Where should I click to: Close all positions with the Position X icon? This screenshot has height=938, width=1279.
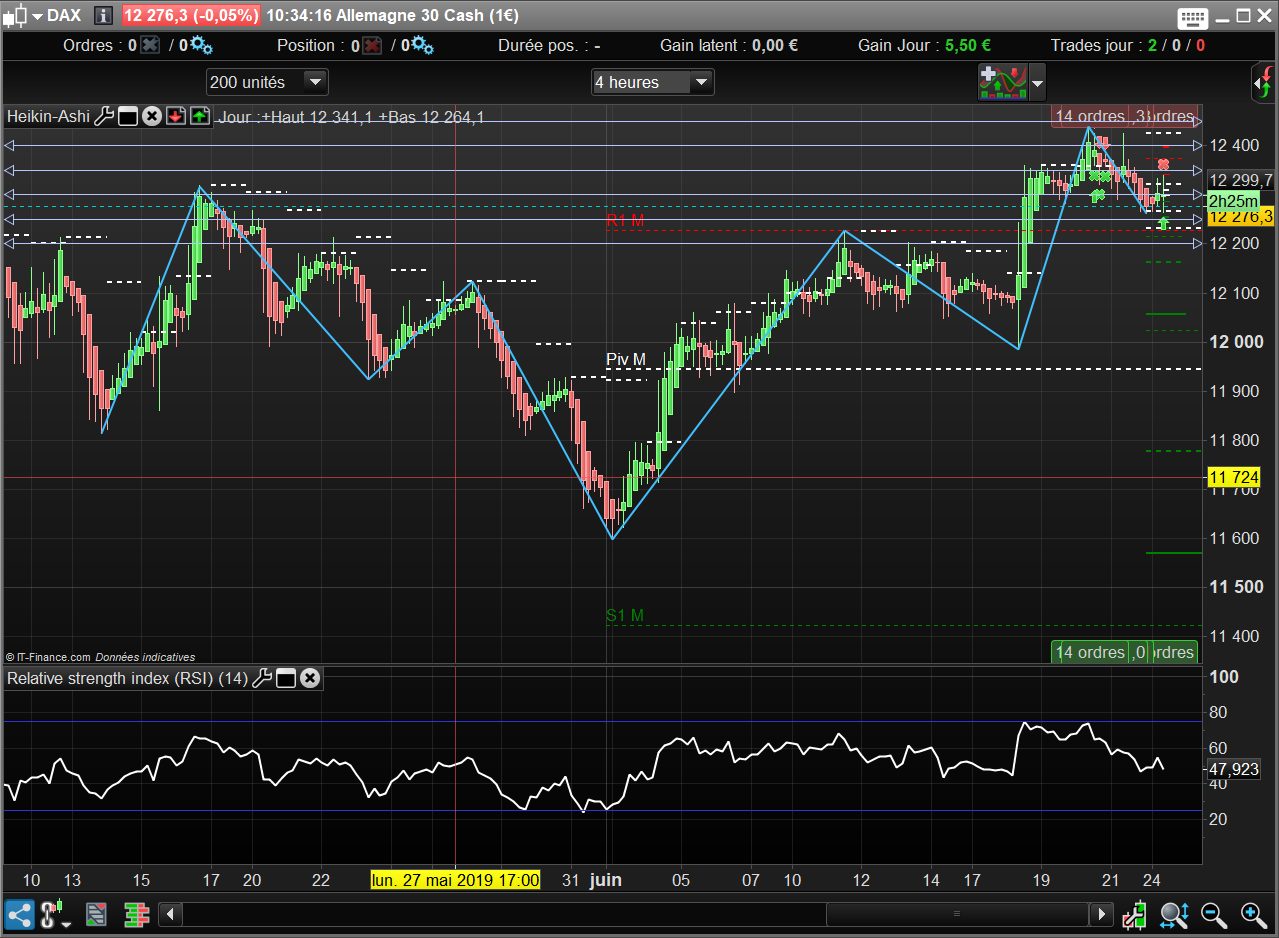click(372, 45)
